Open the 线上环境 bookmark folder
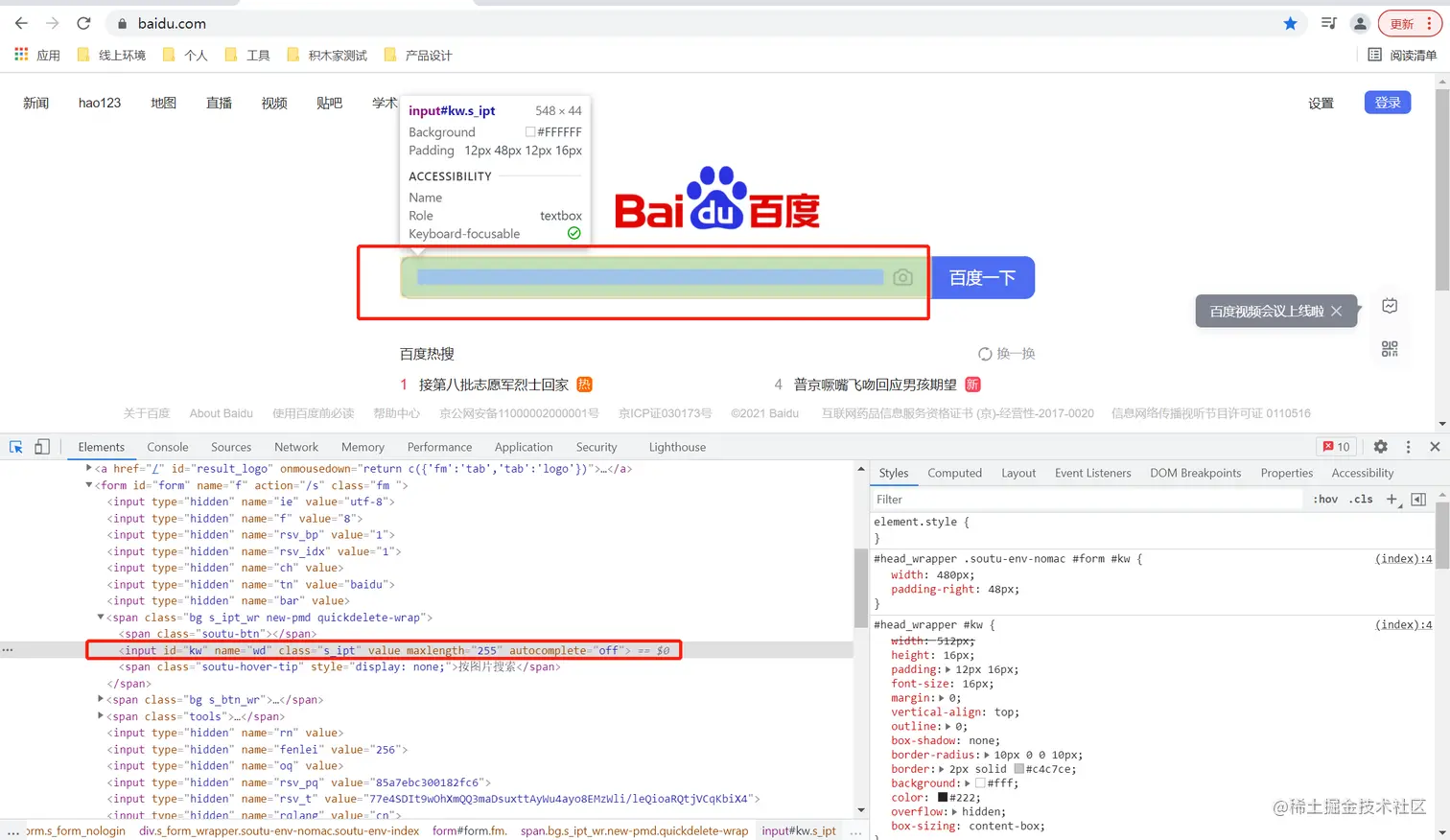This screenshot has height=840, width=1450. tap(111, 55)
